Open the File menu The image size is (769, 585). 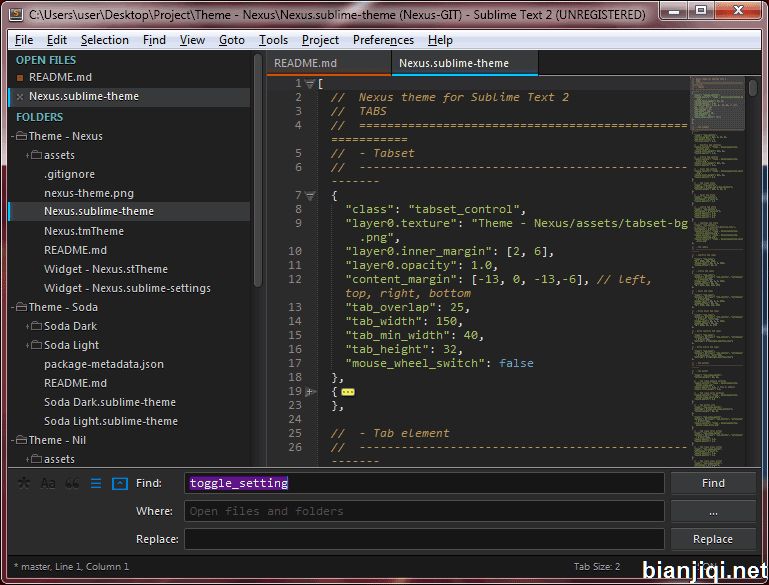click(x=24, y=40)
